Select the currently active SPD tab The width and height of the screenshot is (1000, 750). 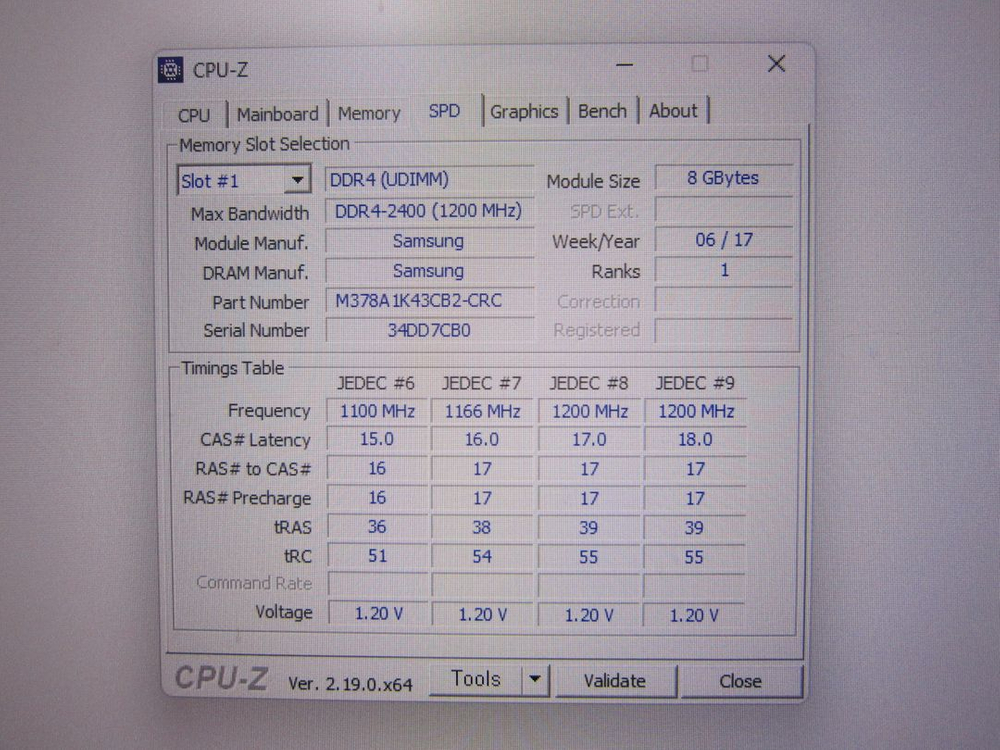tap(445, 111)
